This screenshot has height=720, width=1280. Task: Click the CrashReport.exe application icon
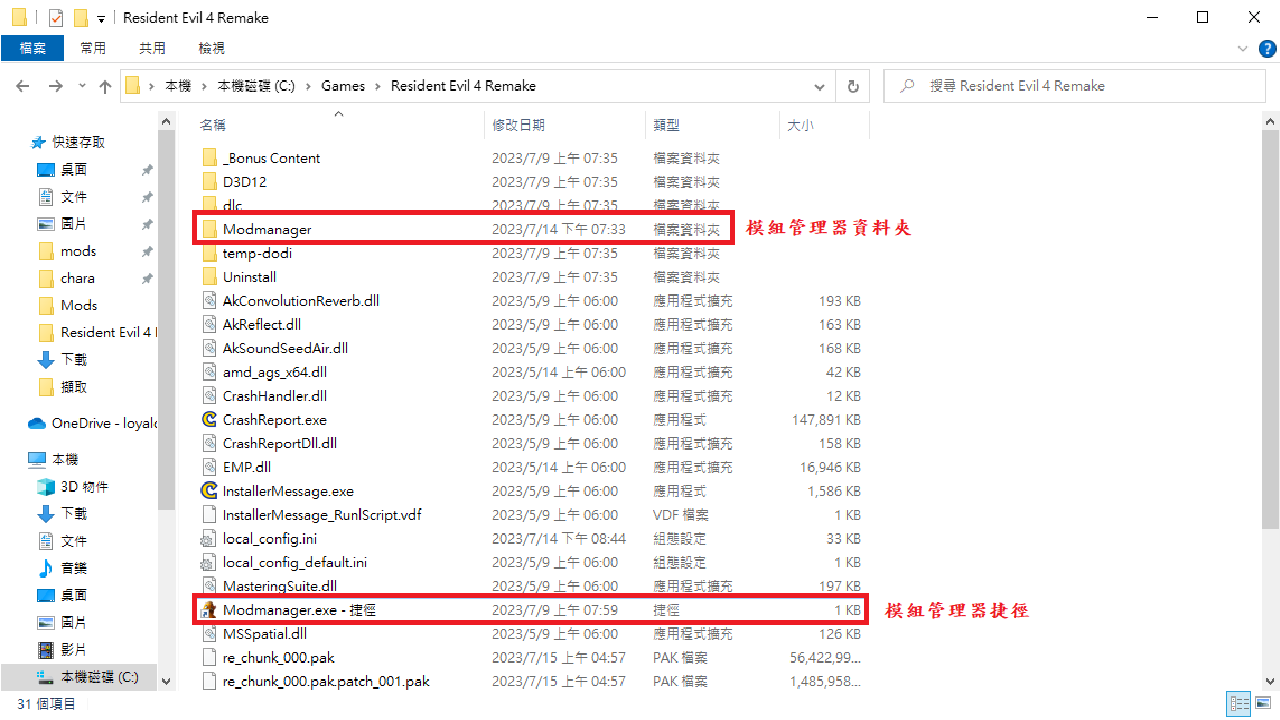pyautogui.click(x=209, y=420)
